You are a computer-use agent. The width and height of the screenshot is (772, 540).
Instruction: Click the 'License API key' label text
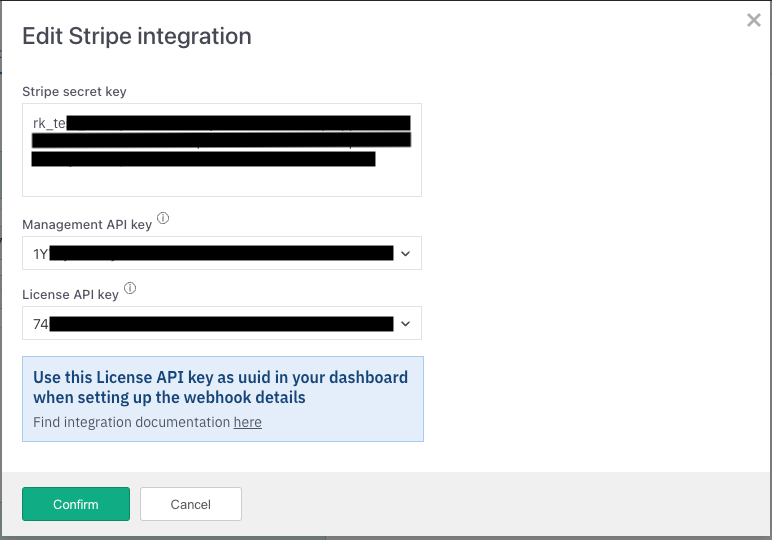coord(70,294)
